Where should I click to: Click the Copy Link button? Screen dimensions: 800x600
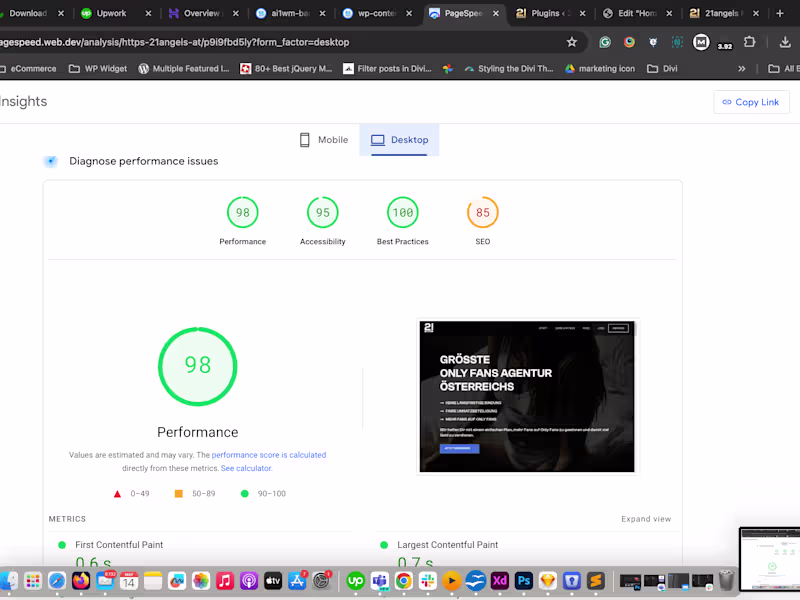[x=751, y=101]
